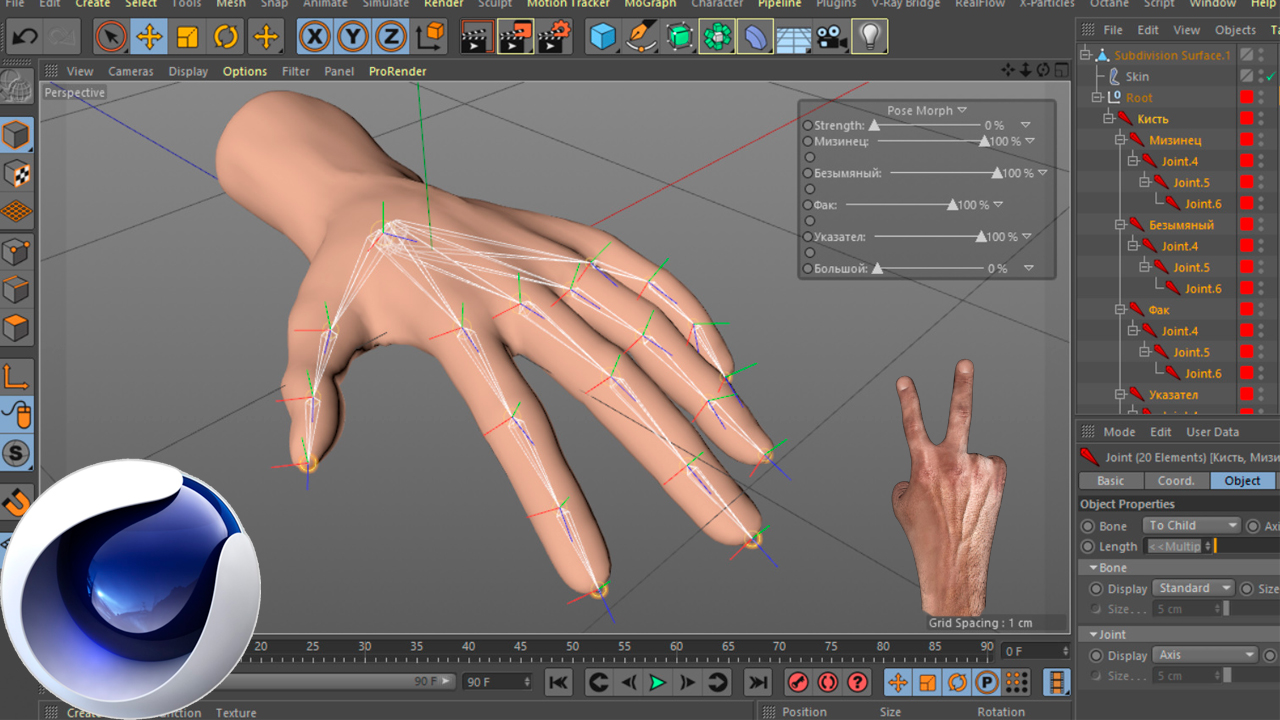
Task: Play the animation forward
Action: point(657,682)
